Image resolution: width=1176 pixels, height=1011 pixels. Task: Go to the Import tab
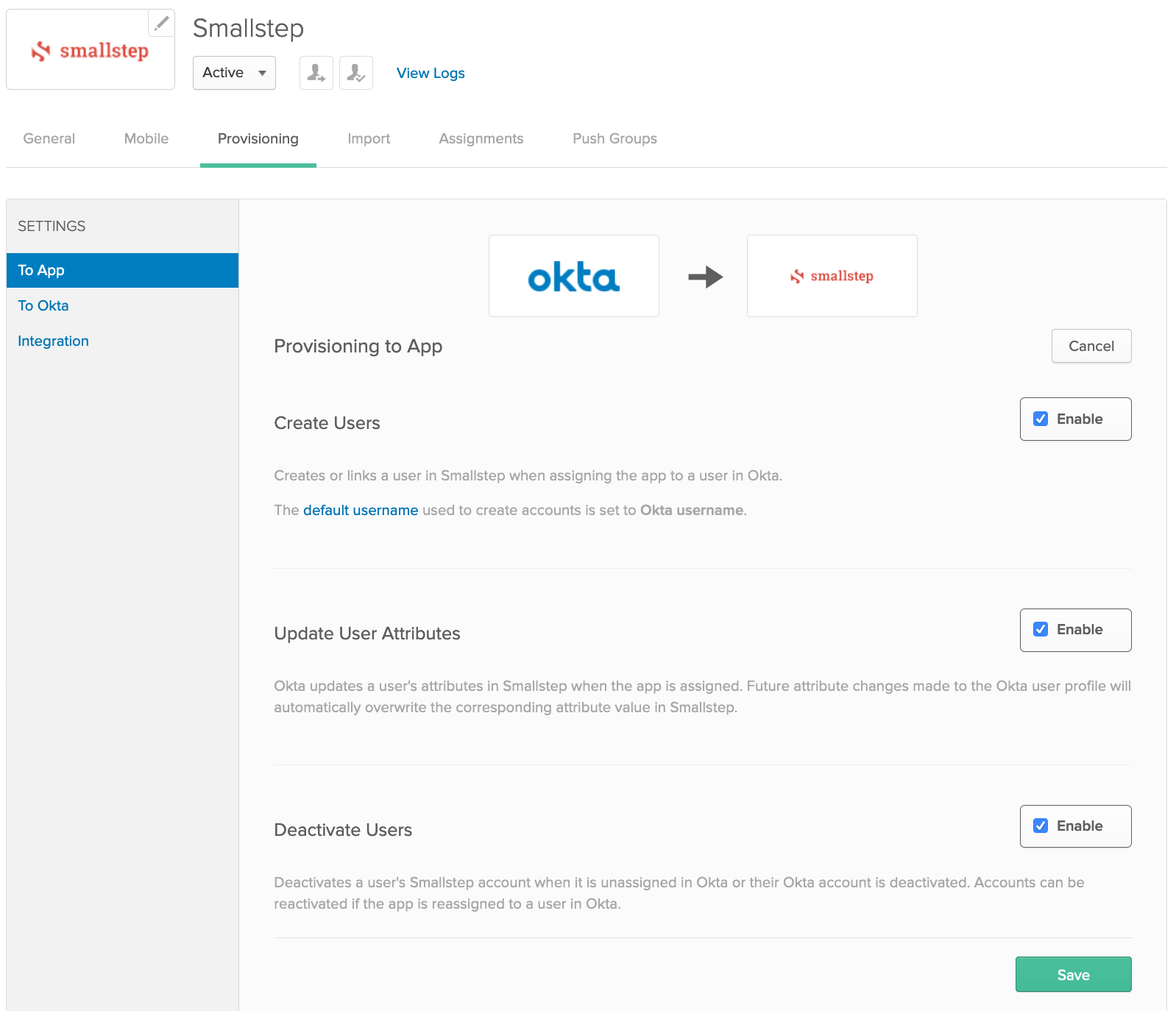369,139
